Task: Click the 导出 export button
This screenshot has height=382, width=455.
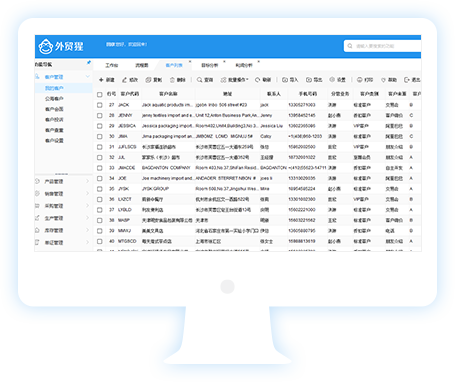Action: (314, 80)
